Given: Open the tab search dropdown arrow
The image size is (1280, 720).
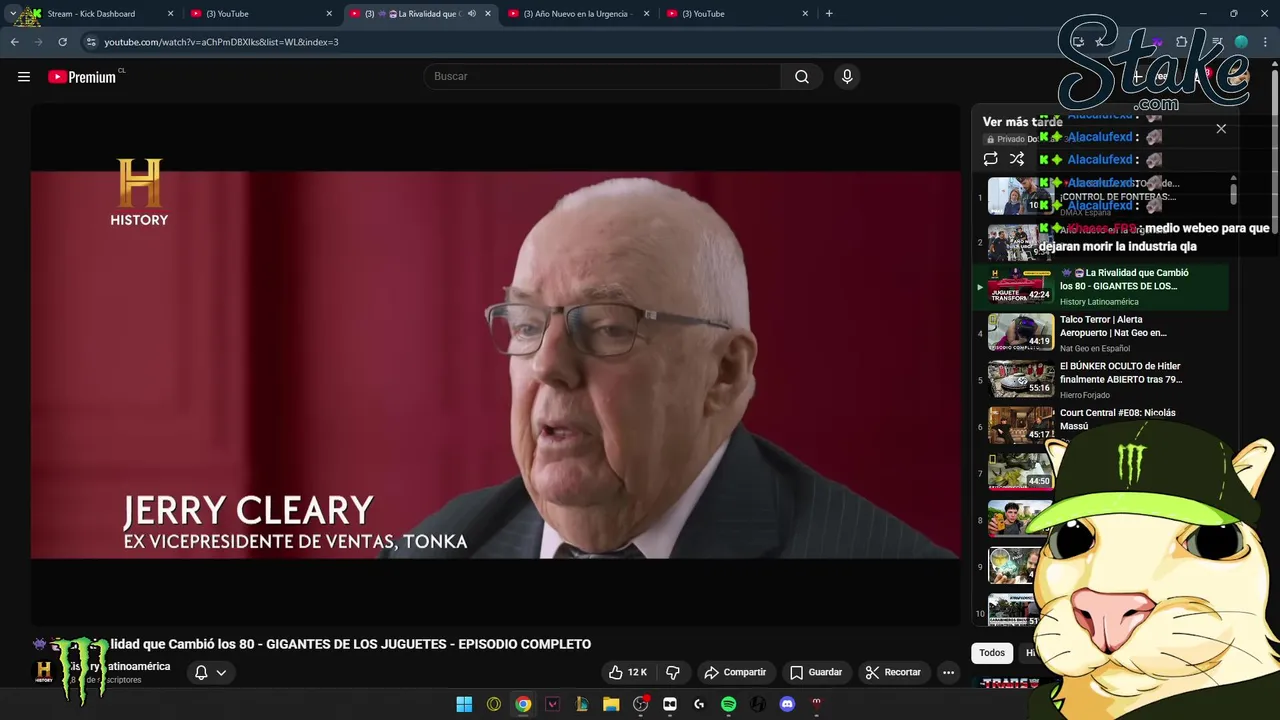Looking at the screenshot, I should coord(12,13).
